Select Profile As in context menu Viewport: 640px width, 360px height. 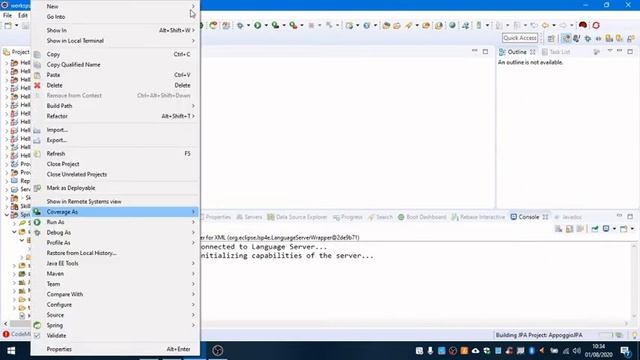(x=115, y=242)
